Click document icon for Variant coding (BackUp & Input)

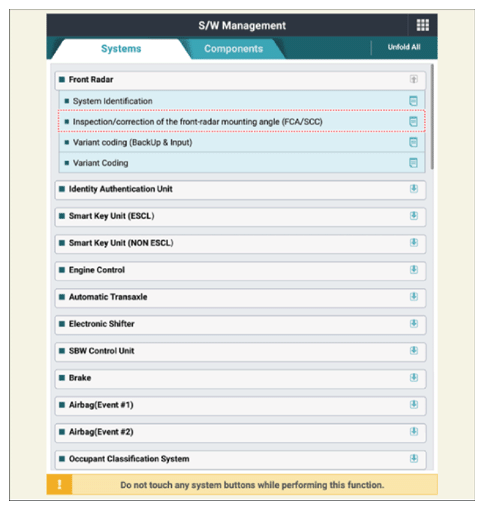(413, 142)
